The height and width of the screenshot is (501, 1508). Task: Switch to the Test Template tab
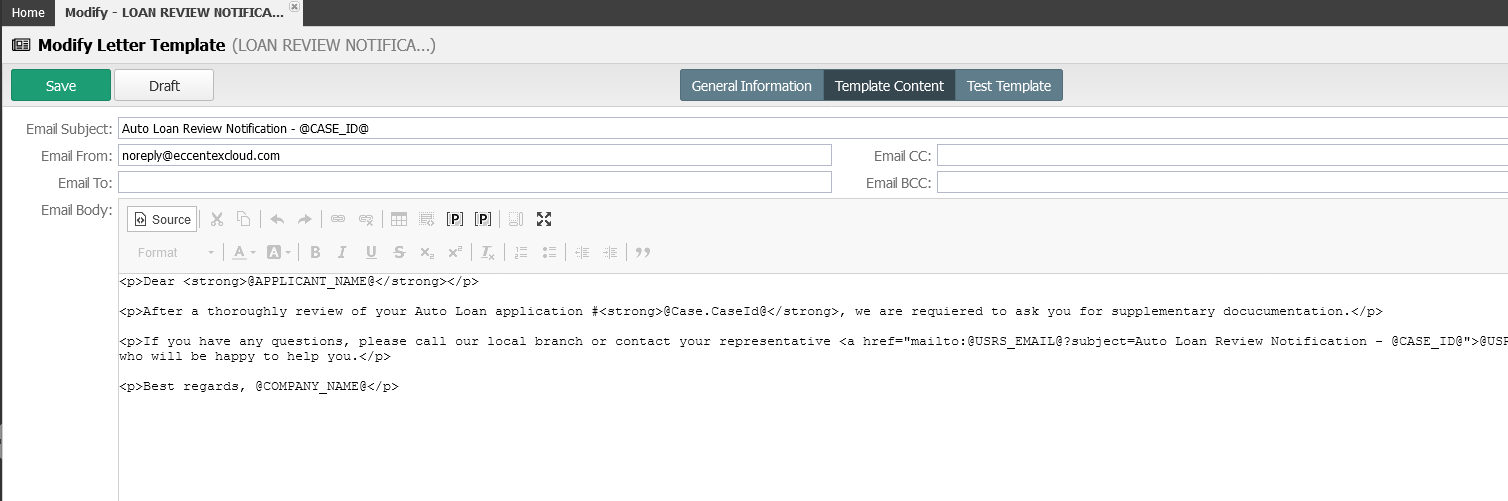point(1008,86)
